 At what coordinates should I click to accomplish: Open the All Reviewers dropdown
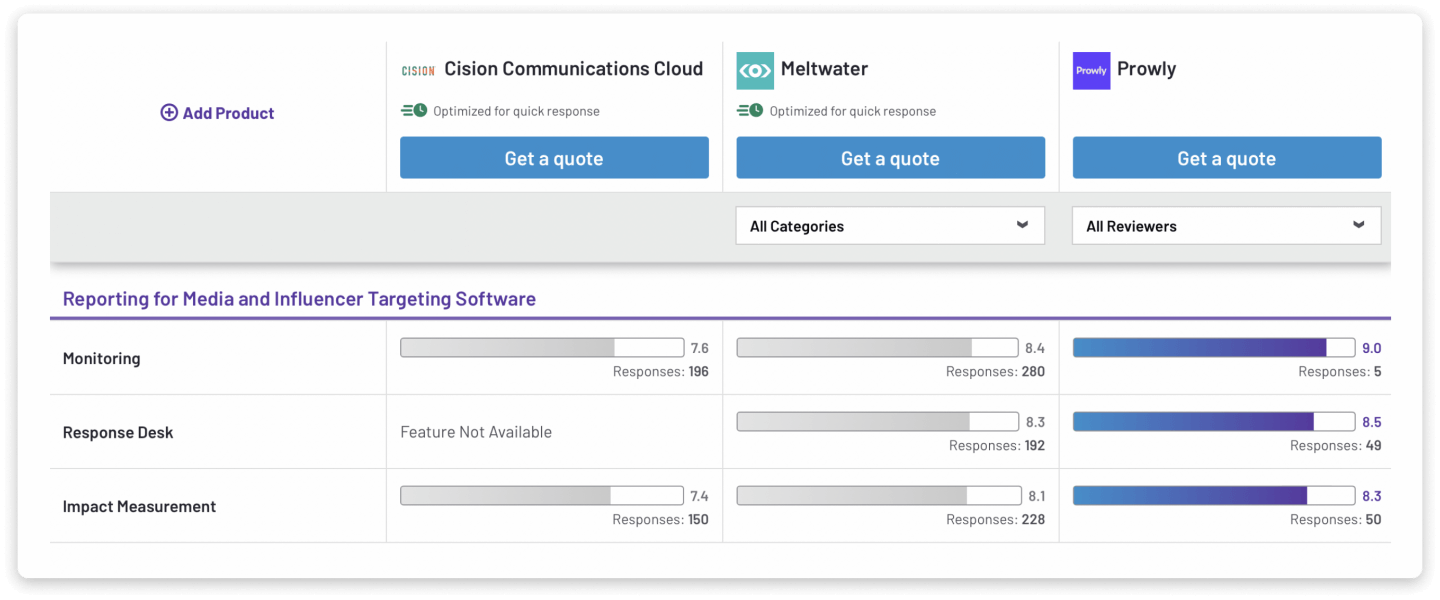pos(1226,226)
